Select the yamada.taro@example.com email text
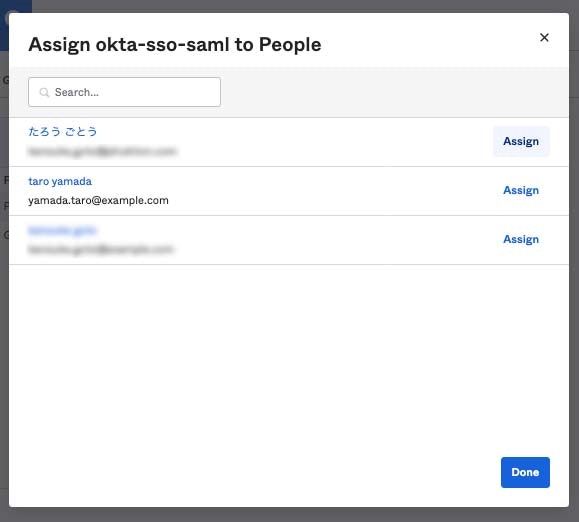 point(98,200)
